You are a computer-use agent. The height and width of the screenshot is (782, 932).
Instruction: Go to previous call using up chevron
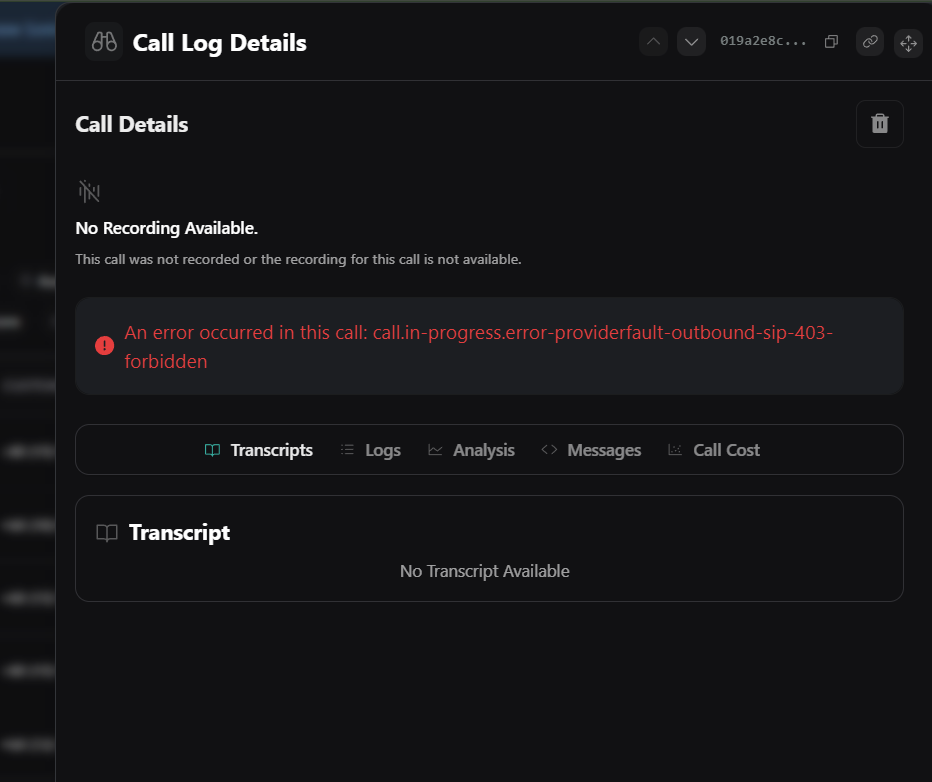point(653,42)
